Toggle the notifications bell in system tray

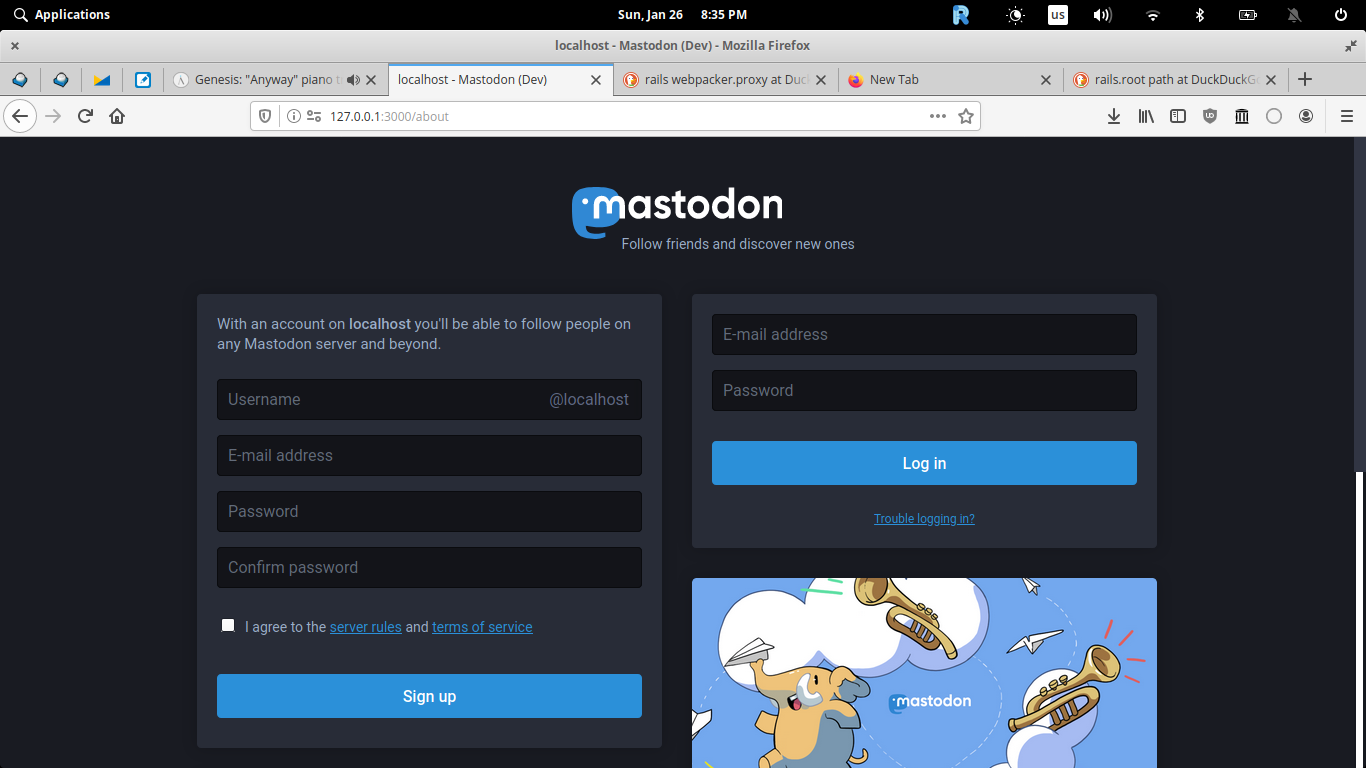click(1294, 15)
